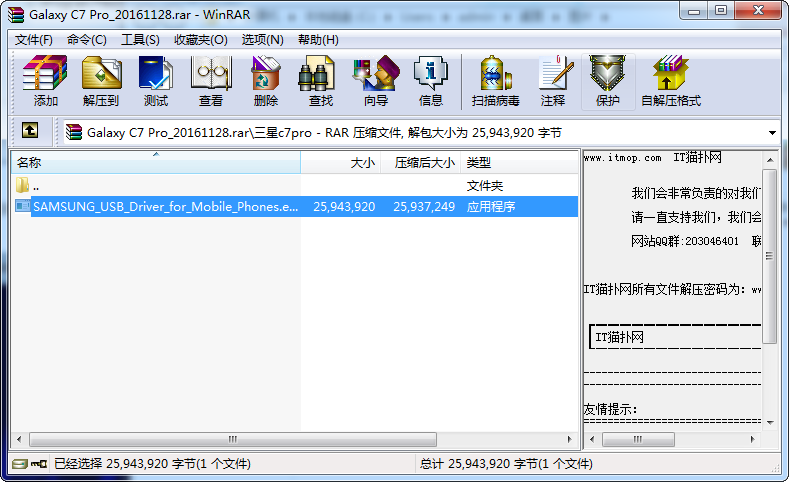Viewport: 789px width, 482px height.
Task: Start Virus Scan (扫描病毒) tool
Action: (495, 73)
